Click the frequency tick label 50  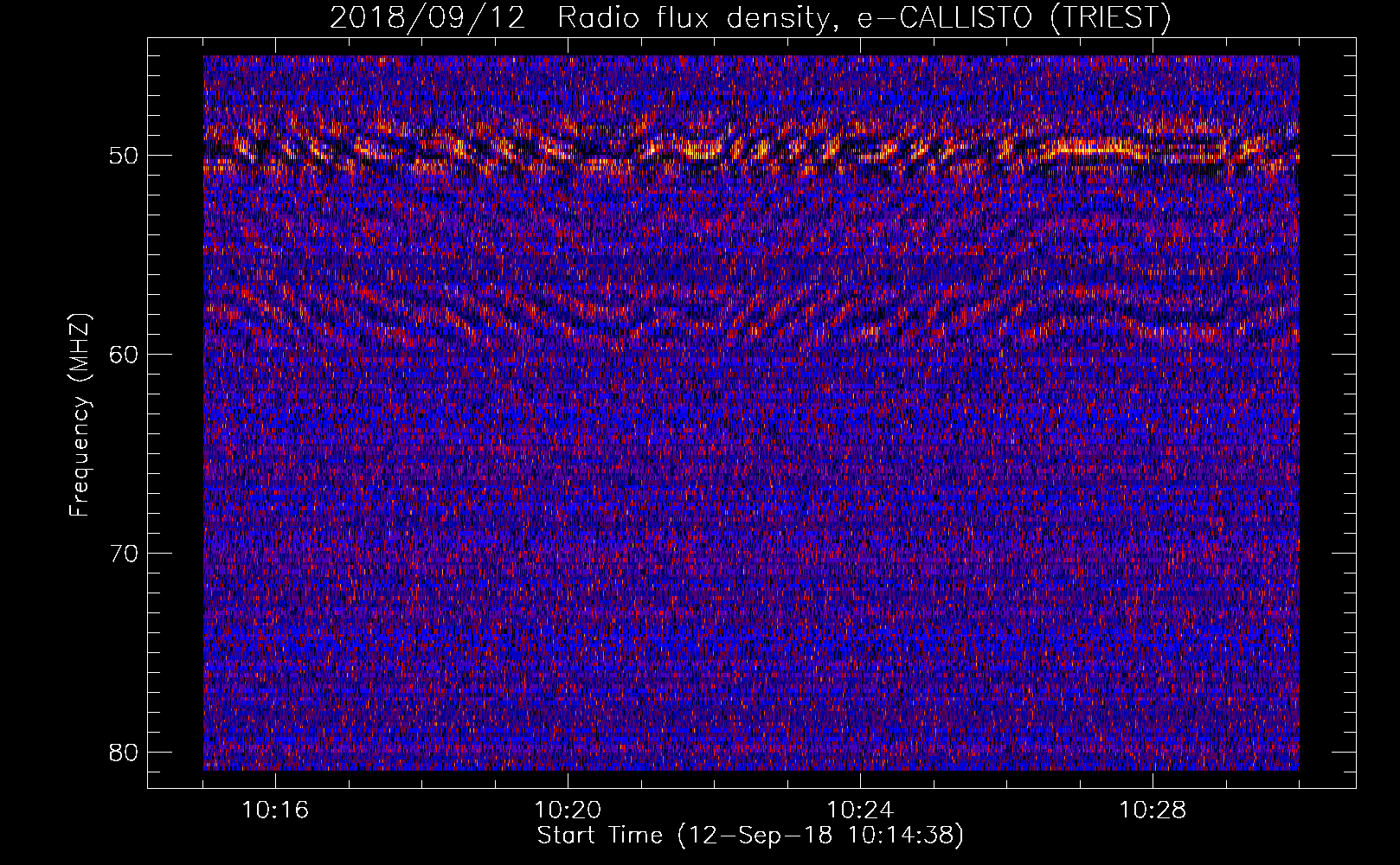click(125, 156)
